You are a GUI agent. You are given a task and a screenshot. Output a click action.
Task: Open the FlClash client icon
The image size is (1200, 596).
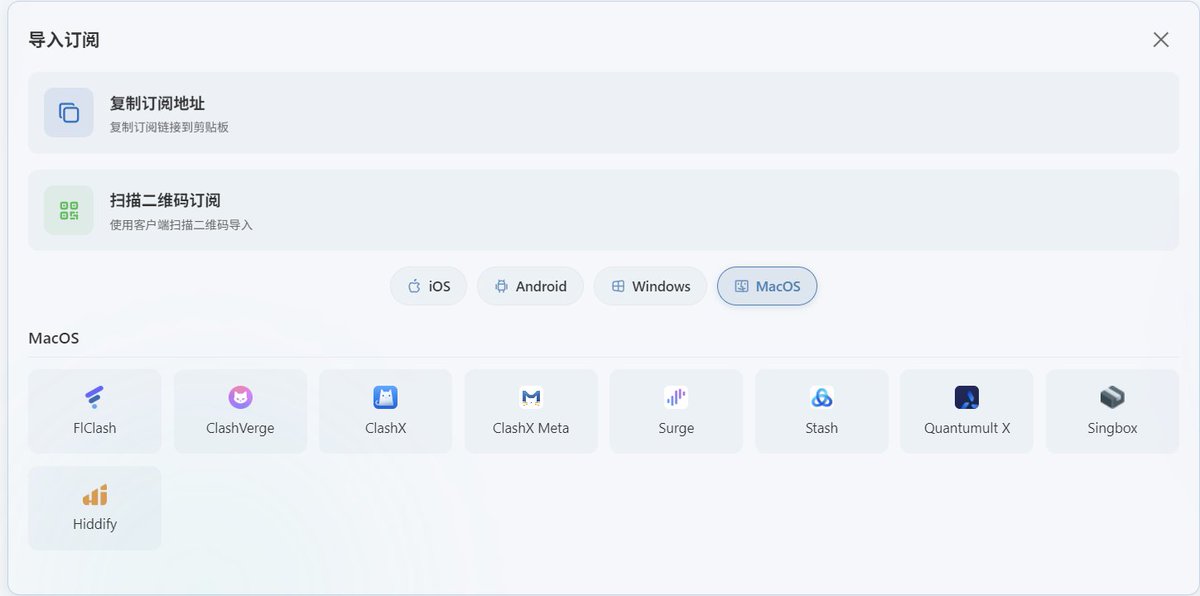95,397
